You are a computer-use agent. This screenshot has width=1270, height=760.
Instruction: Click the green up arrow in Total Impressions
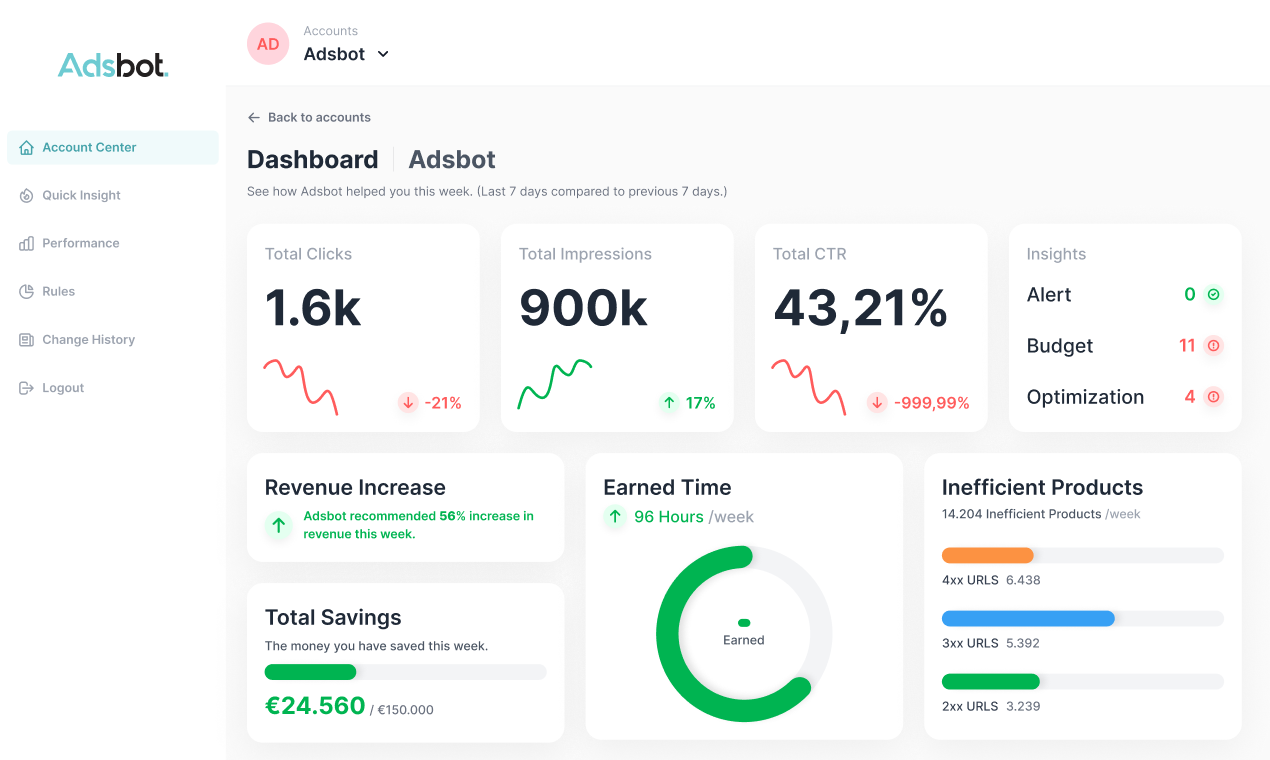[x=669, y=403]
